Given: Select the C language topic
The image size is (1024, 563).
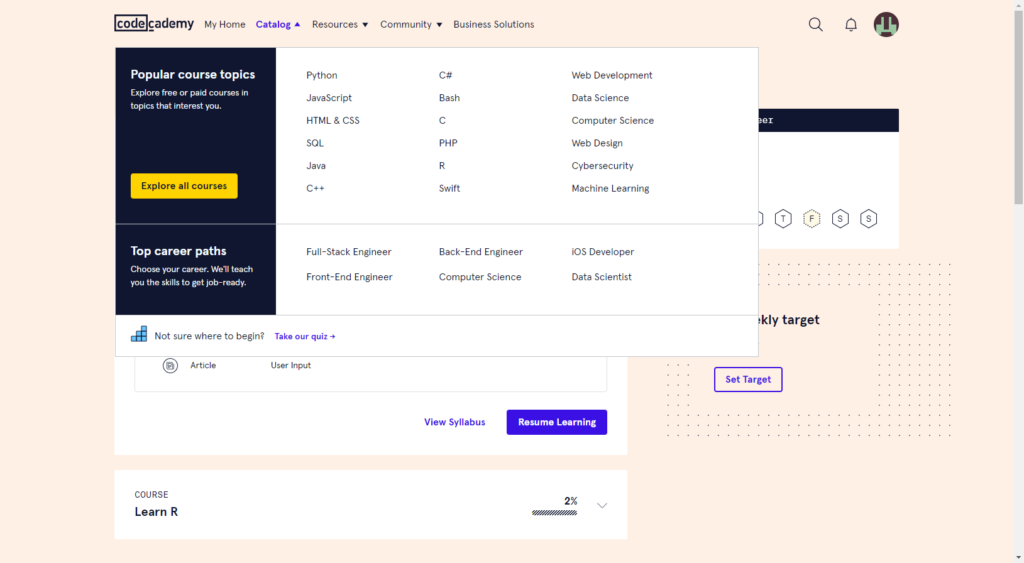Looking at the screenshot, I should pyautogui.click(x=442, y=120).
